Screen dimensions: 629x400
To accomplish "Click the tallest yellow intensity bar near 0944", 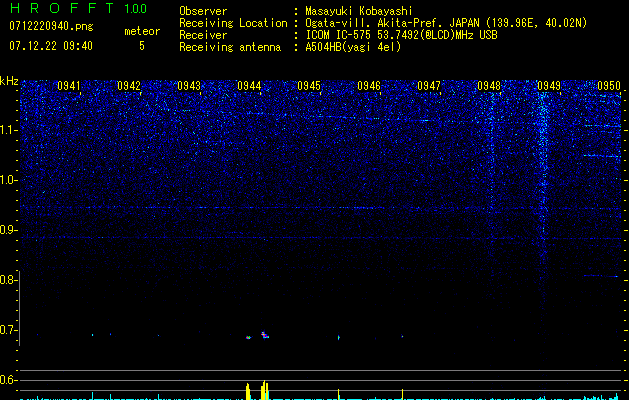I will pos(264,390).
